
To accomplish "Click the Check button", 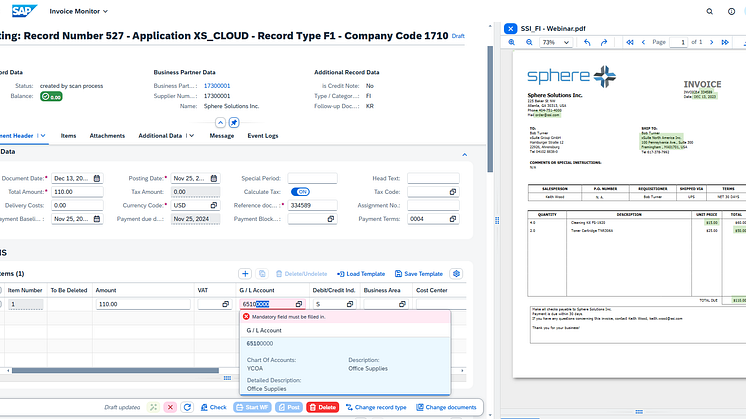I will pos(213,407).
